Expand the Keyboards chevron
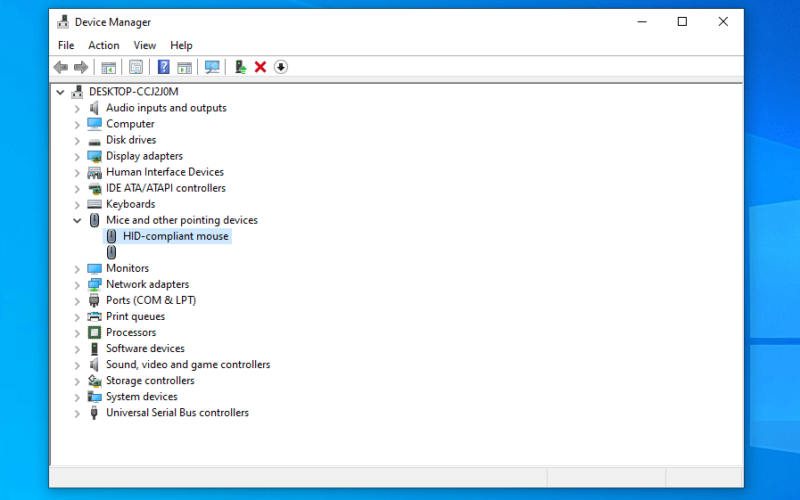 [77, 205]
